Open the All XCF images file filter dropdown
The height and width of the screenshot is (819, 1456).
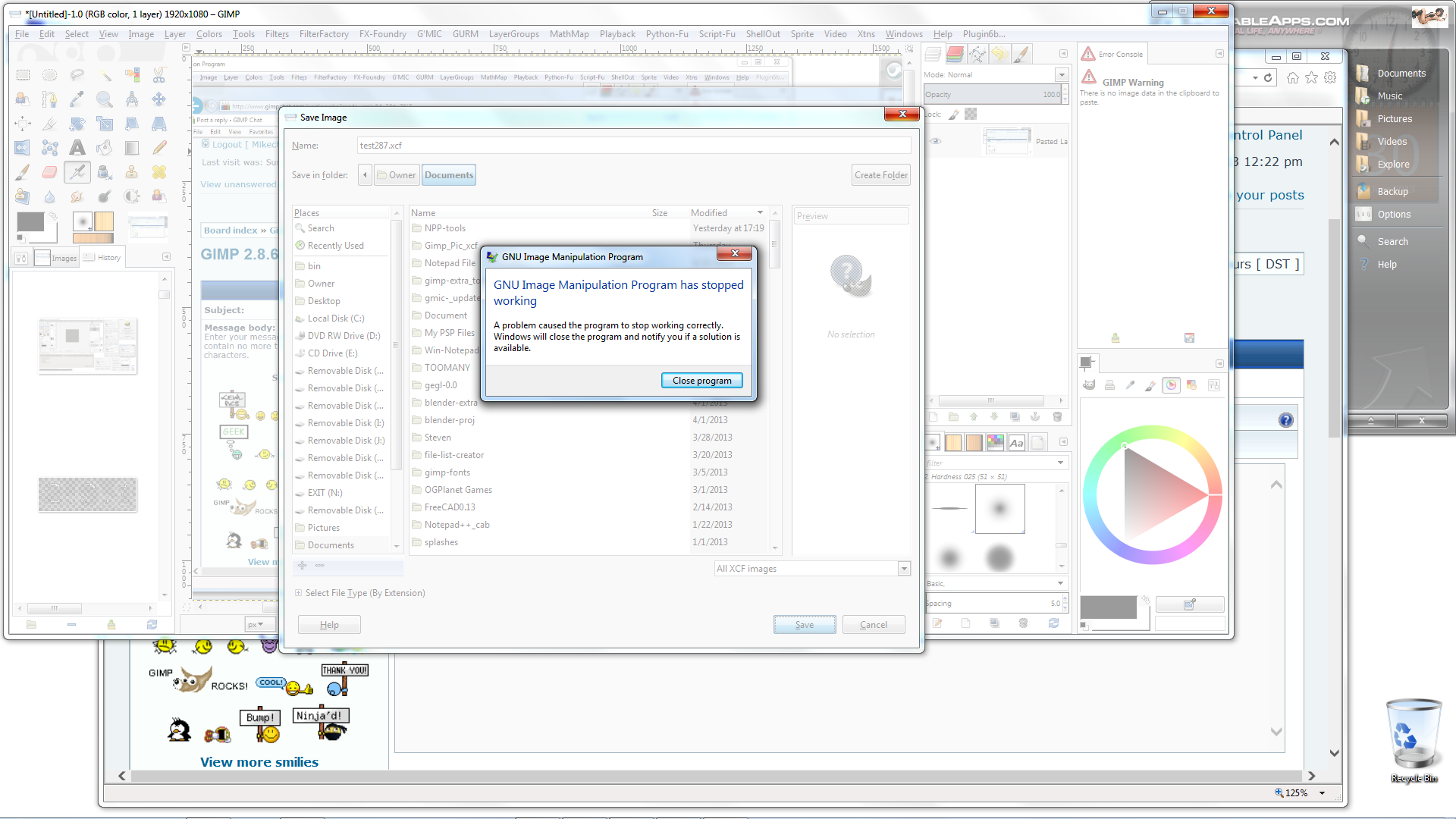pos(812,569)
